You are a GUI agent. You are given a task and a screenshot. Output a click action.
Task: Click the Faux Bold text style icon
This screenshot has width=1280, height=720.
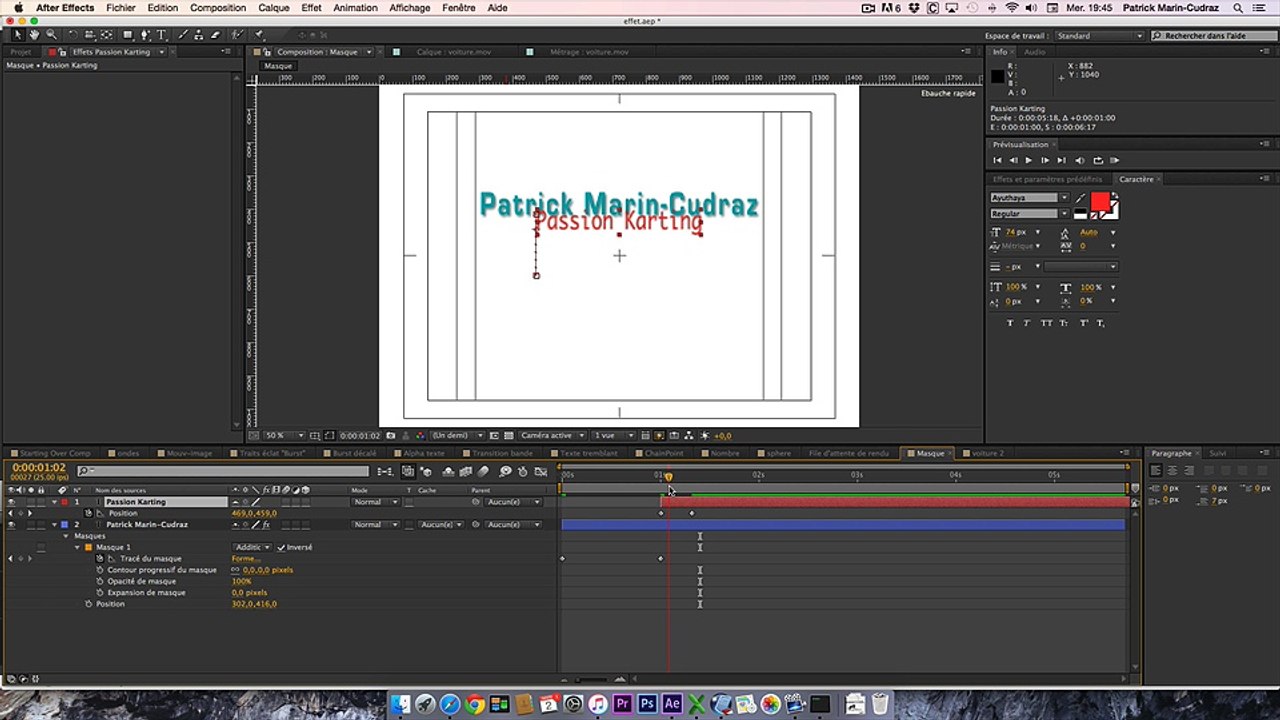tap(1009, 323)
